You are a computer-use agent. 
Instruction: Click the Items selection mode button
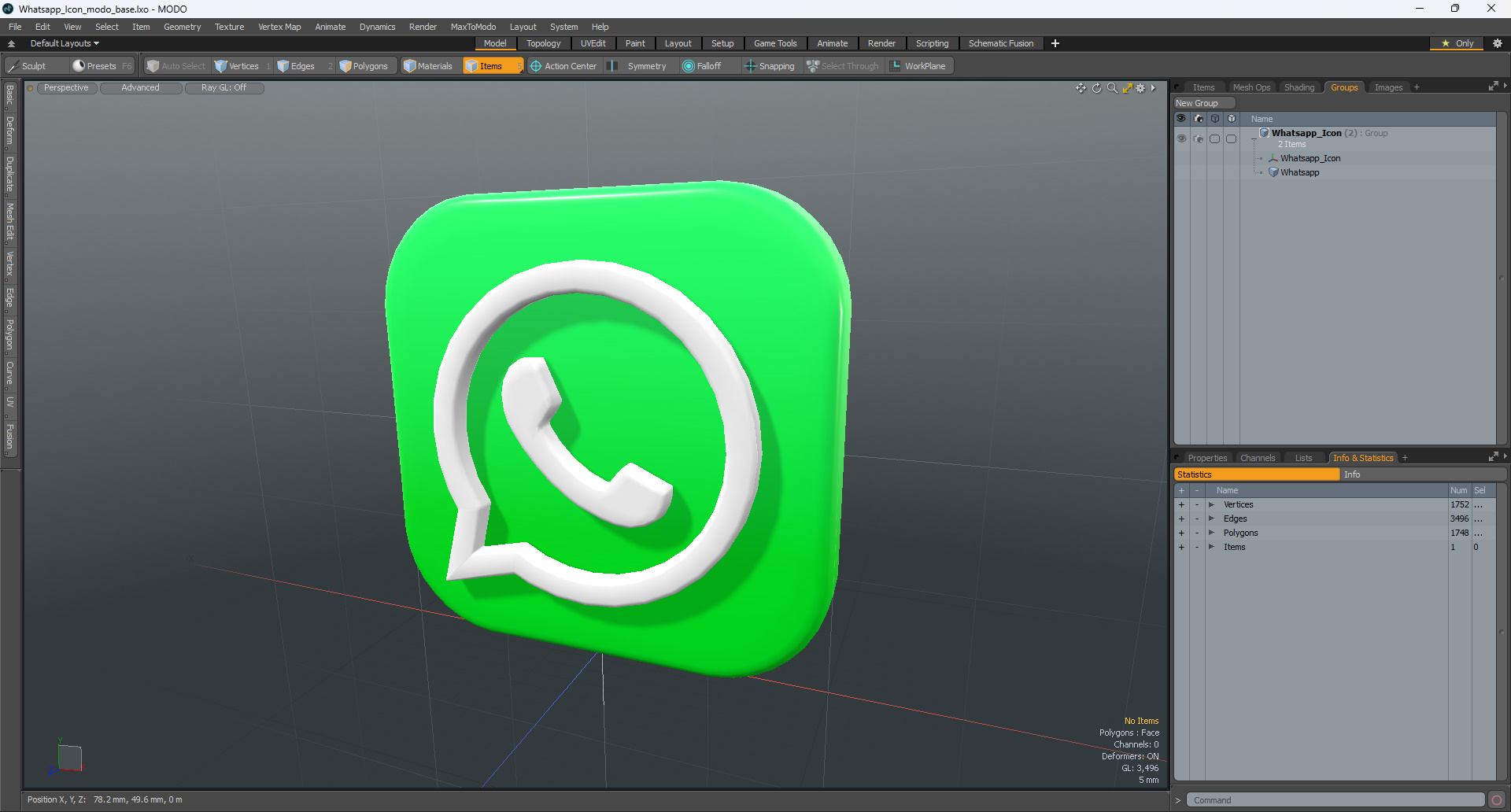tap(492, 66)
